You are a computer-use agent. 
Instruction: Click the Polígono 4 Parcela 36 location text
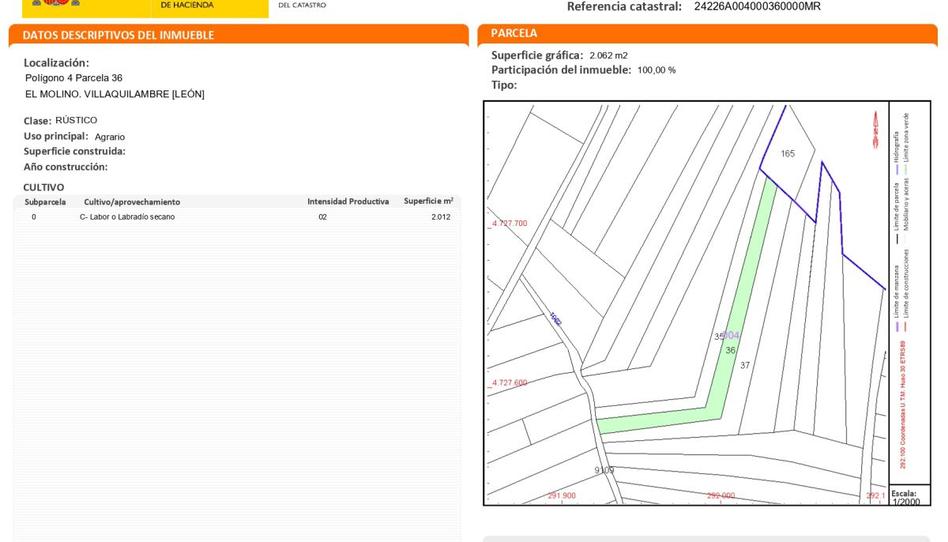pyautogui.click(x=74, y=78)
